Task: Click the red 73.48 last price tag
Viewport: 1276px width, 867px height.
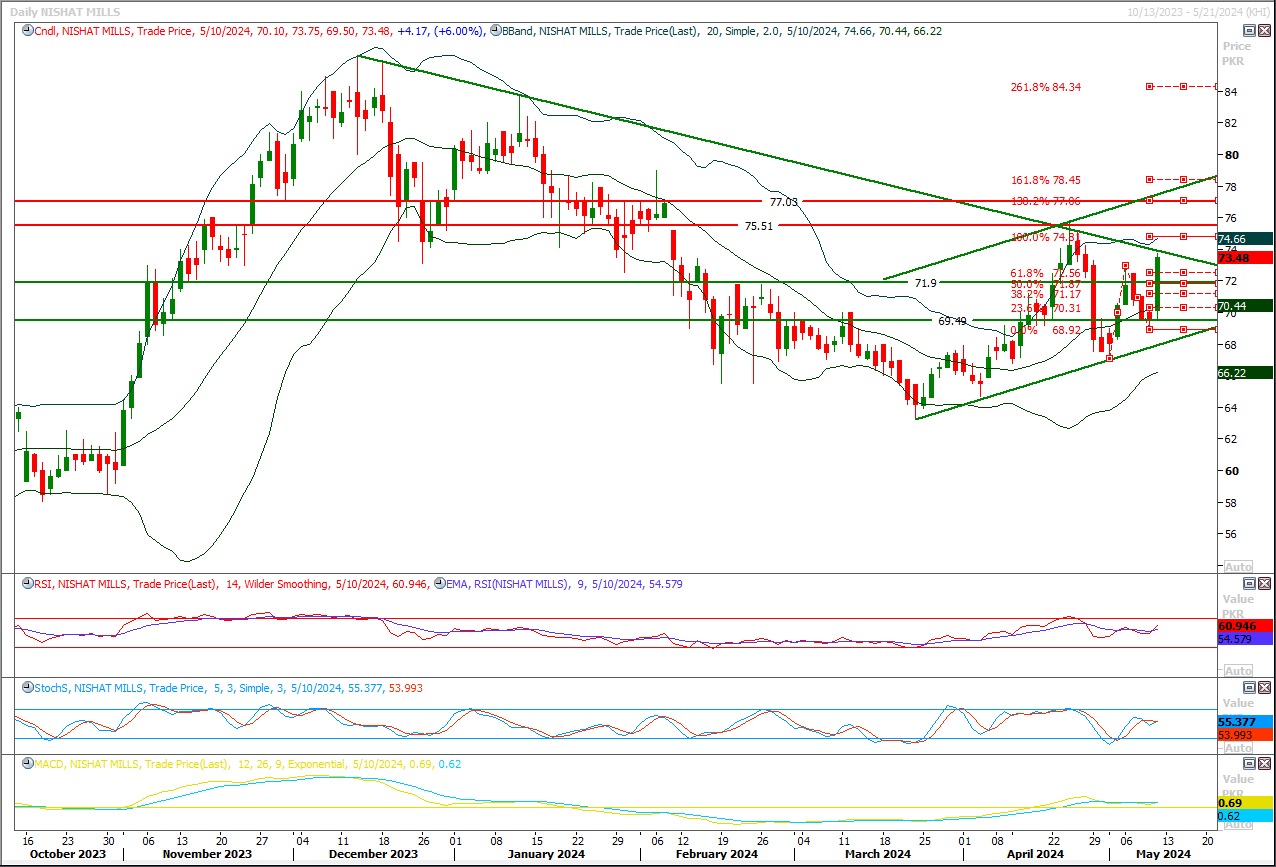Action: point(1244,258)
